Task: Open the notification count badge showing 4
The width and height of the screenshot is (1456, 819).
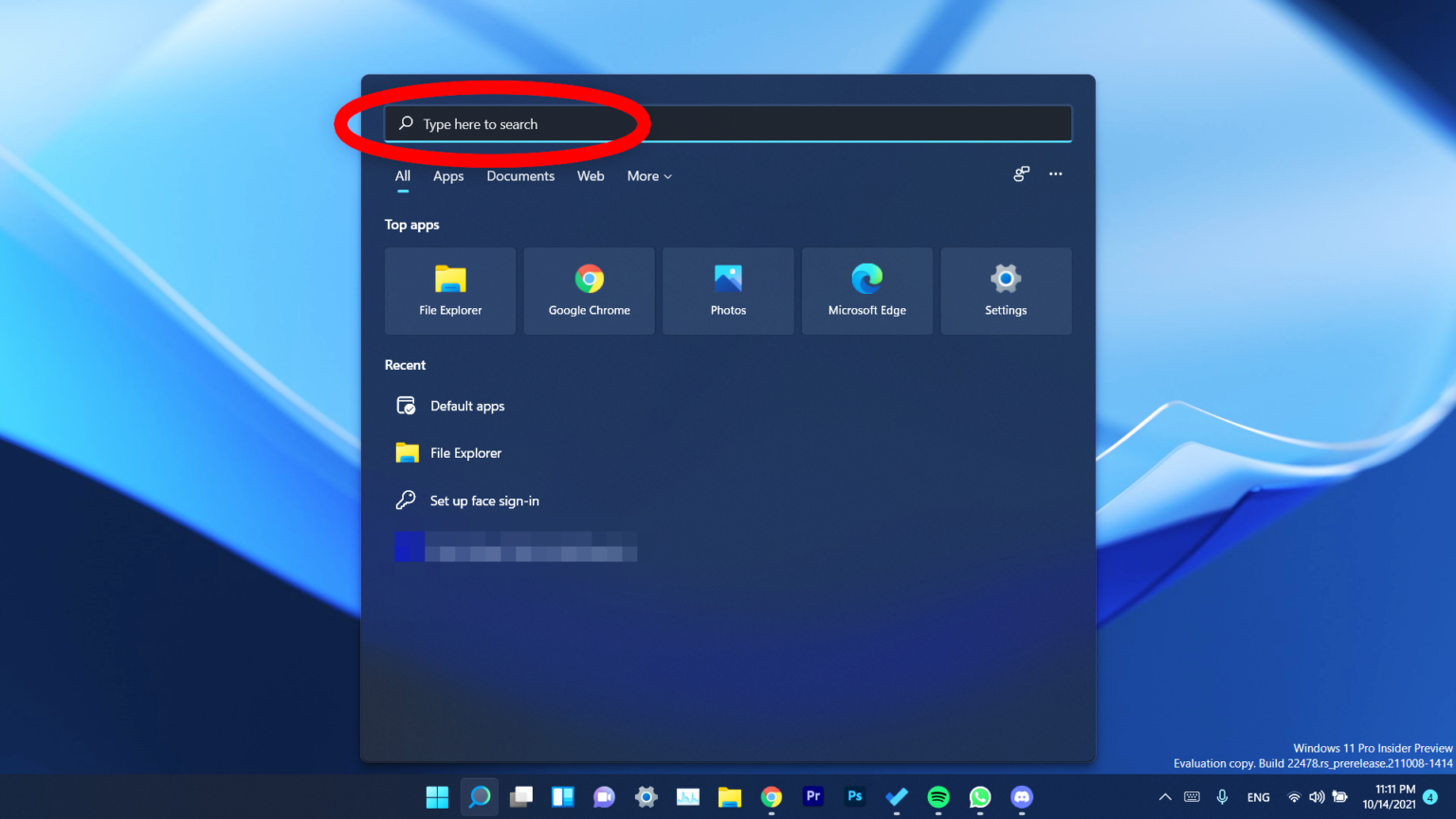Action: tap(1430, 797)
